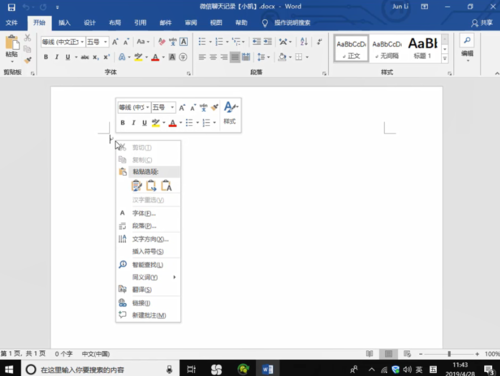Click the Paste button in clipboard group
Viewport: 500px width, 376px height.
click(12, 48)
